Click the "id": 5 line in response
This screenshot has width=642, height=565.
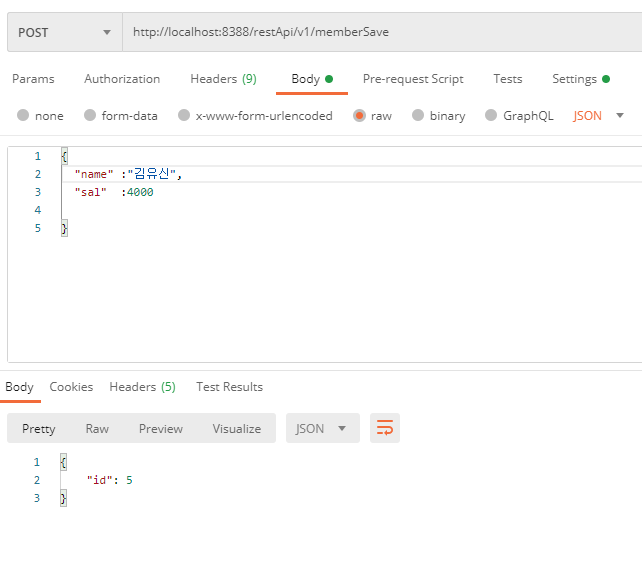point(110,480)
